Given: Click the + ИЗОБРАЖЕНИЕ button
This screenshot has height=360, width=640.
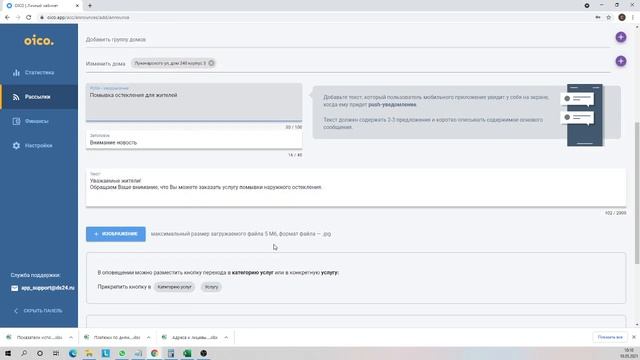Looking at the screenshot, I should click(x=116, y=234).
